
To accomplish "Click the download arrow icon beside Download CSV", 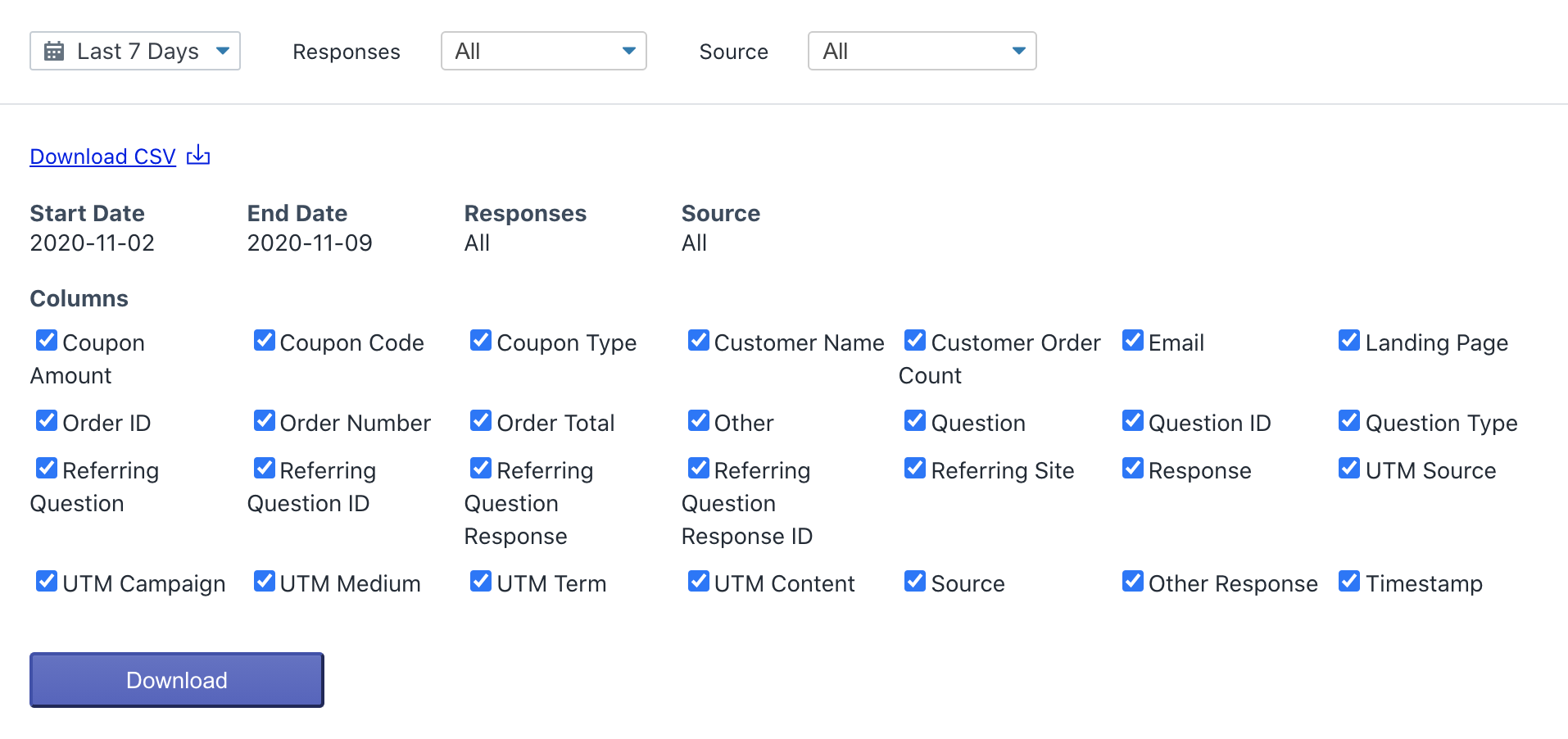I will point(198,155).
